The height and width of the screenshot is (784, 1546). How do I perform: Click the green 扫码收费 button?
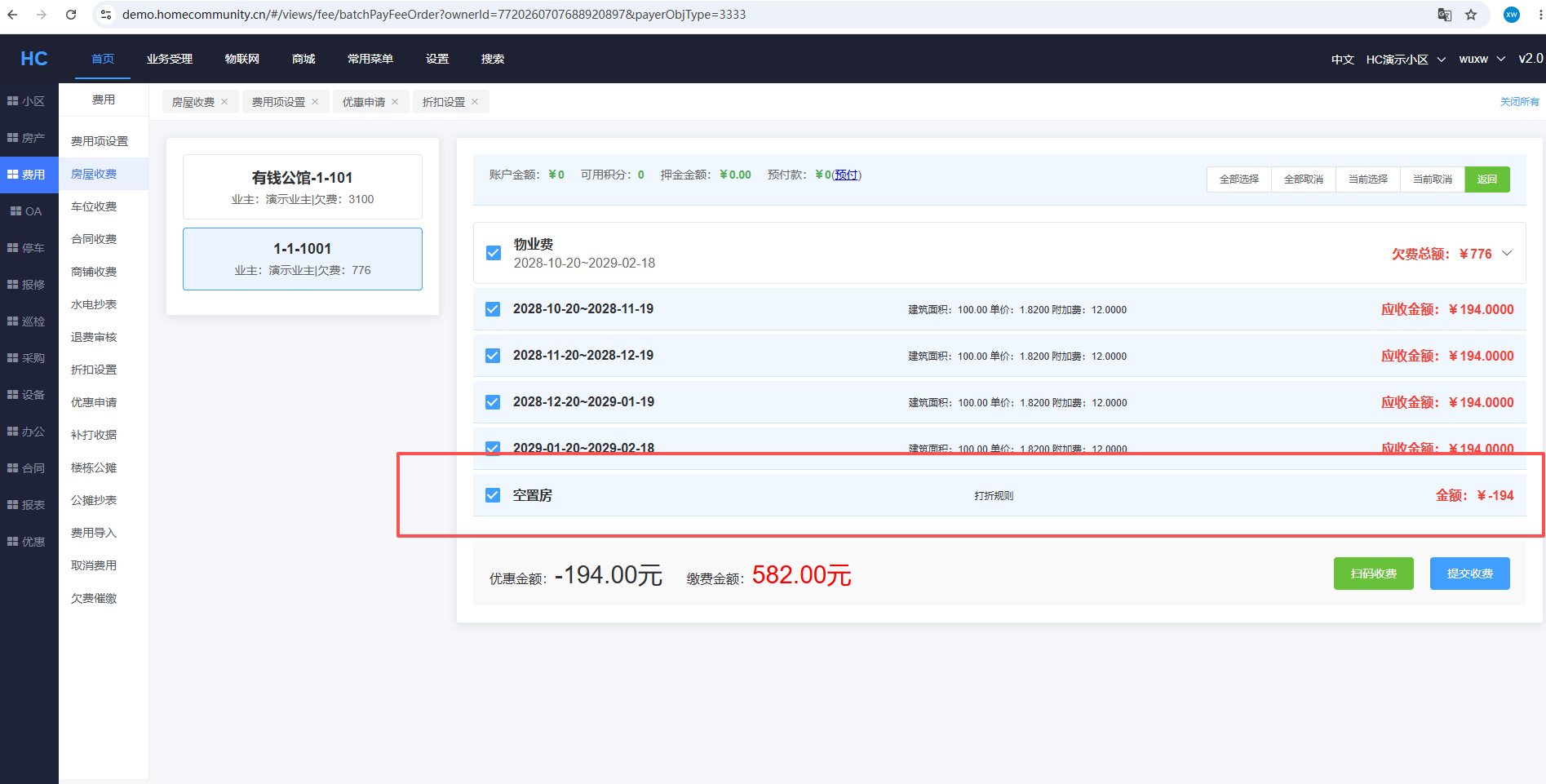1373,574
